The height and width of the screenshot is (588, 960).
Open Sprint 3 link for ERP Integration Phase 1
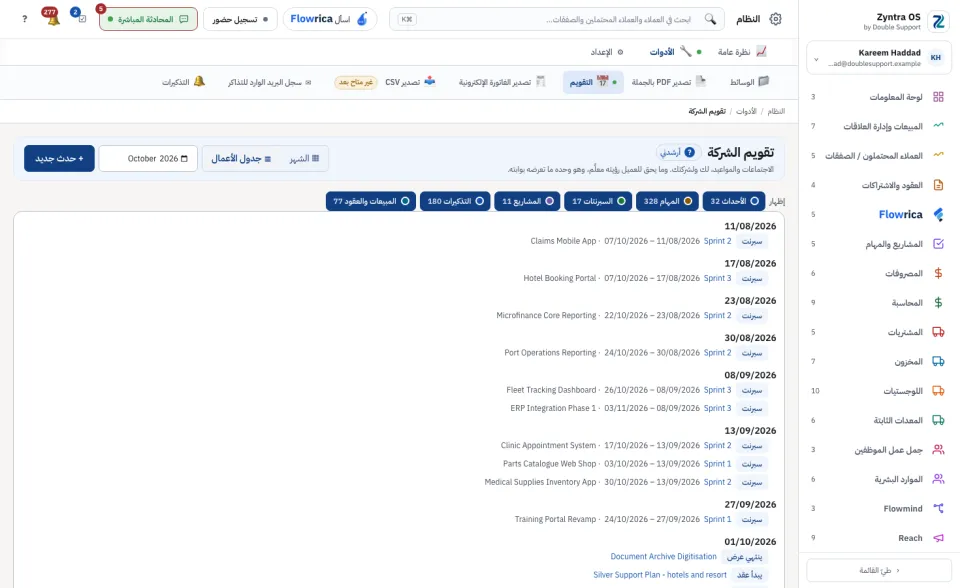pyautogui.click(x=718, y=408)
